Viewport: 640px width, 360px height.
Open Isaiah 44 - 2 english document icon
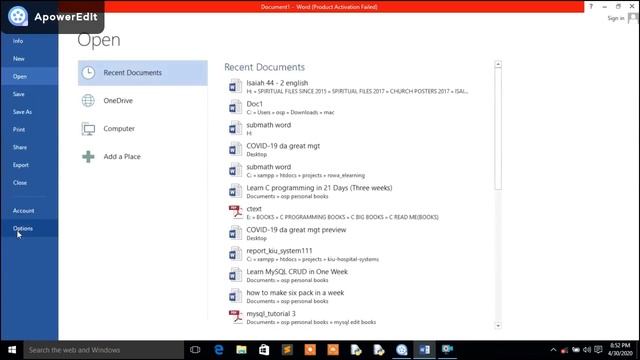(235, 87)
